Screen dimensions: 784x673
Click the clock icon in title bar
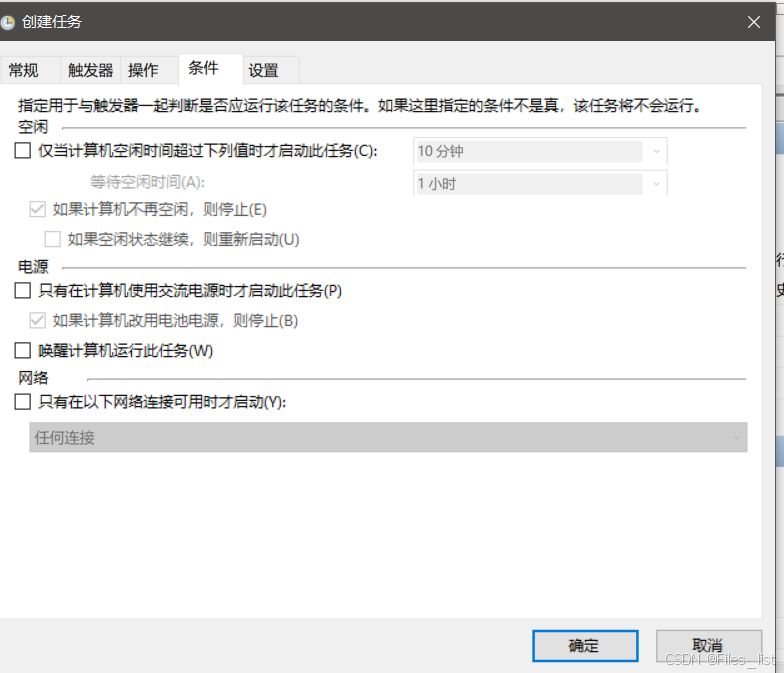[7, 22]
